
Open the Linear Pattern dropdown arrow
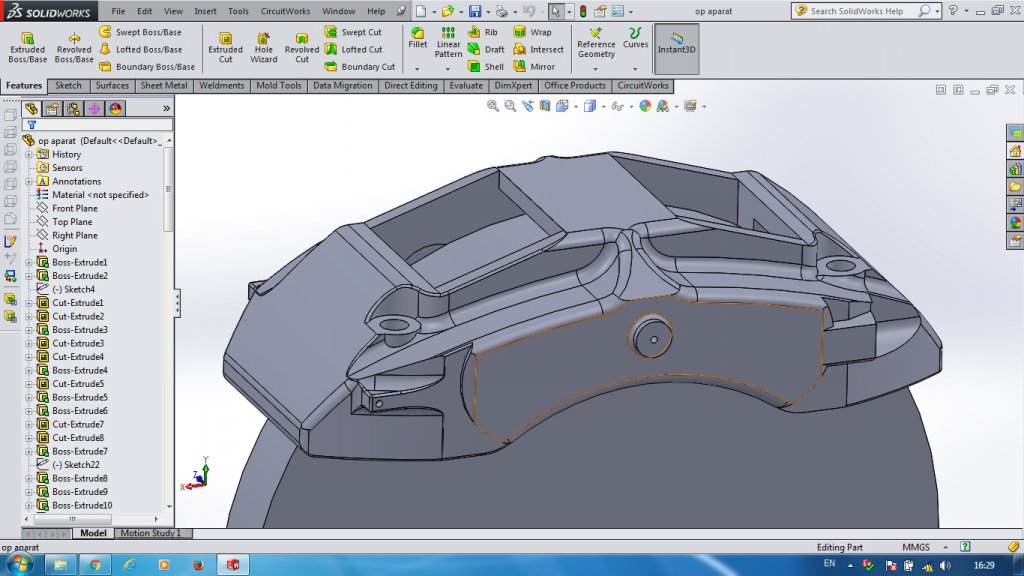pyautogui.click(x=448, y=68)
